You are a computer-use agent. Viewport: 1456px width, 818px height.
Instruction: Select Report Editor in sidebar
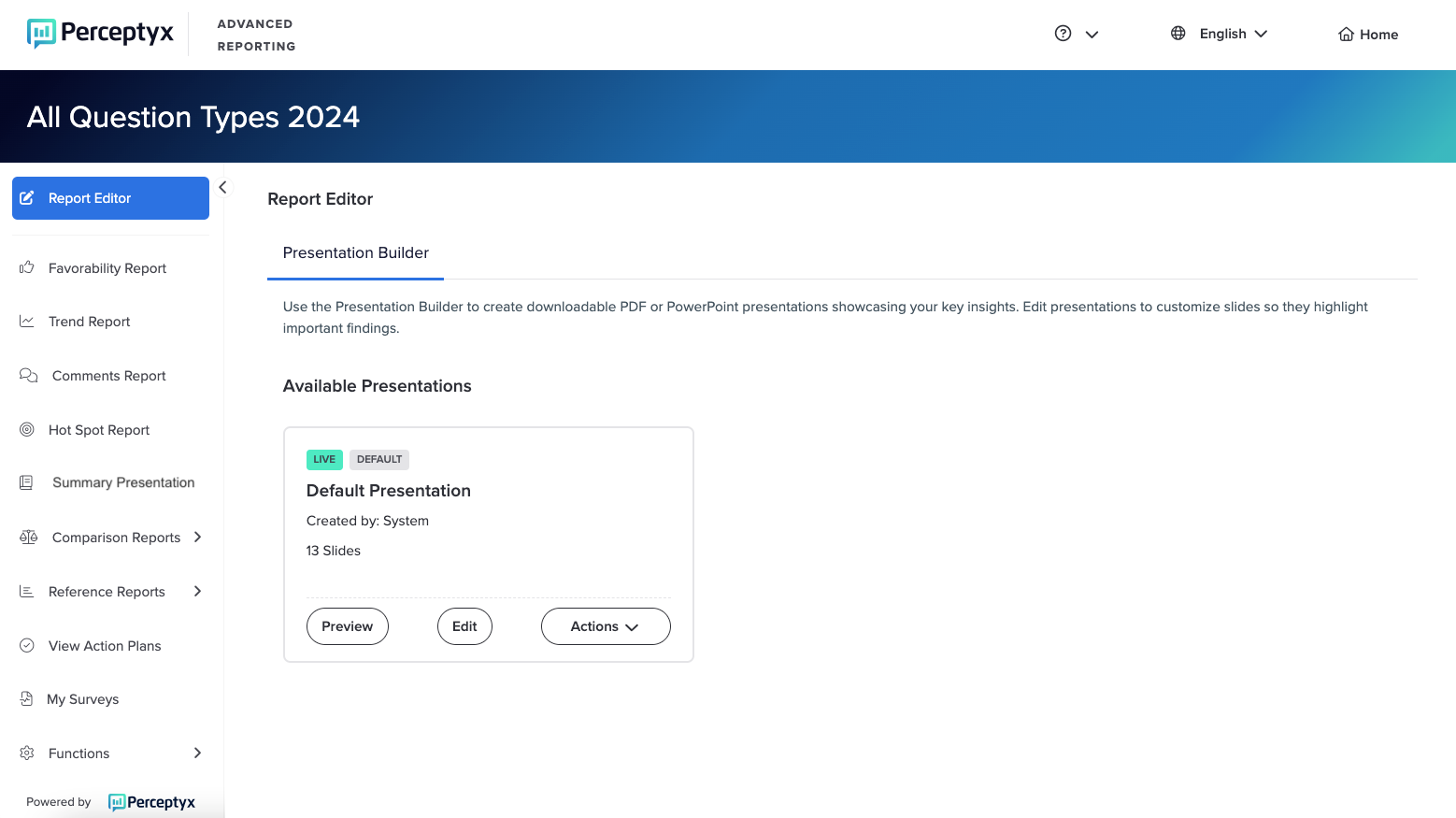(x=110, y=198)
